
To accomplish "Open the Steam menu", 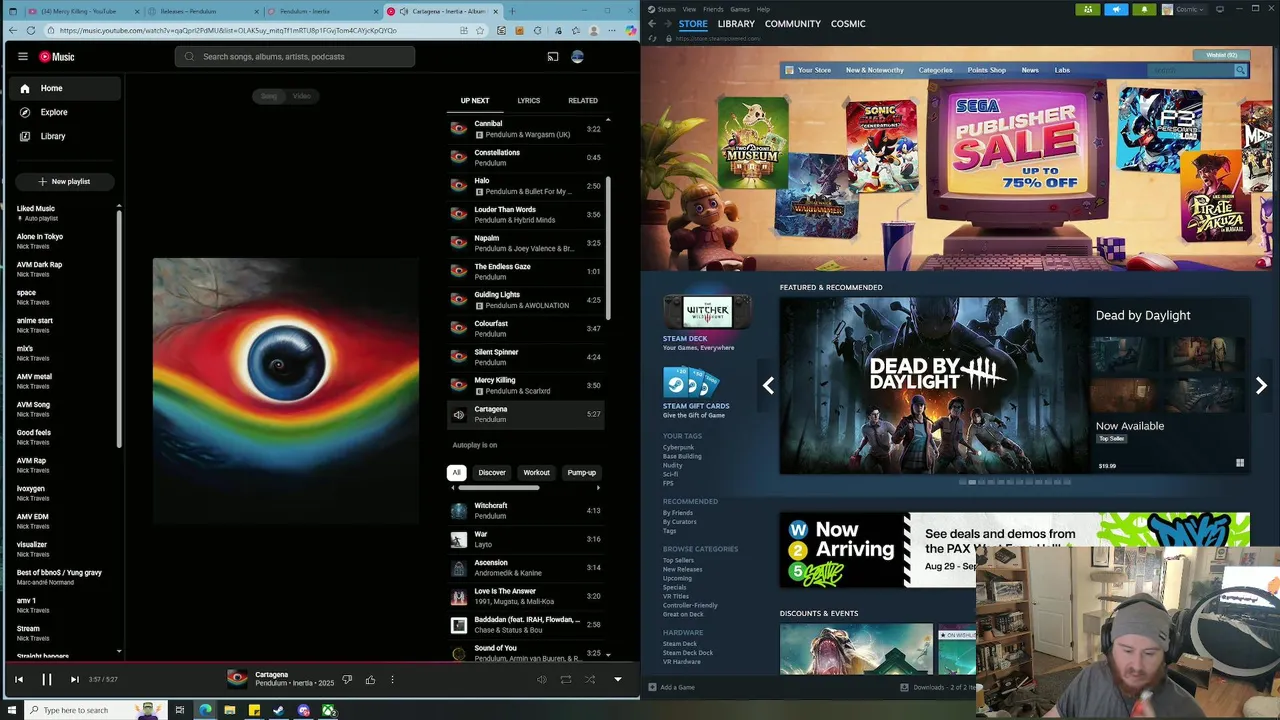I will [666, 9].
